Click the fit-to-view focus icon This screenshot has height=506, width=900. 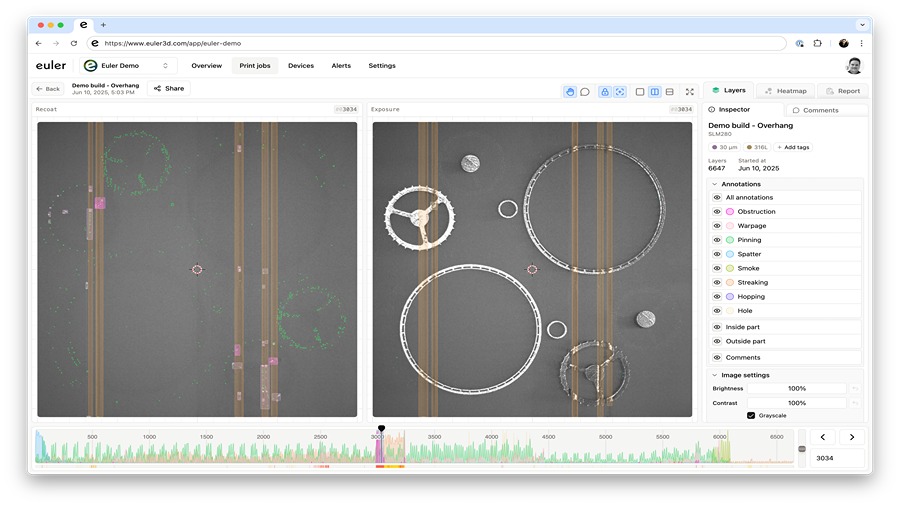click(x=620, y=92)
